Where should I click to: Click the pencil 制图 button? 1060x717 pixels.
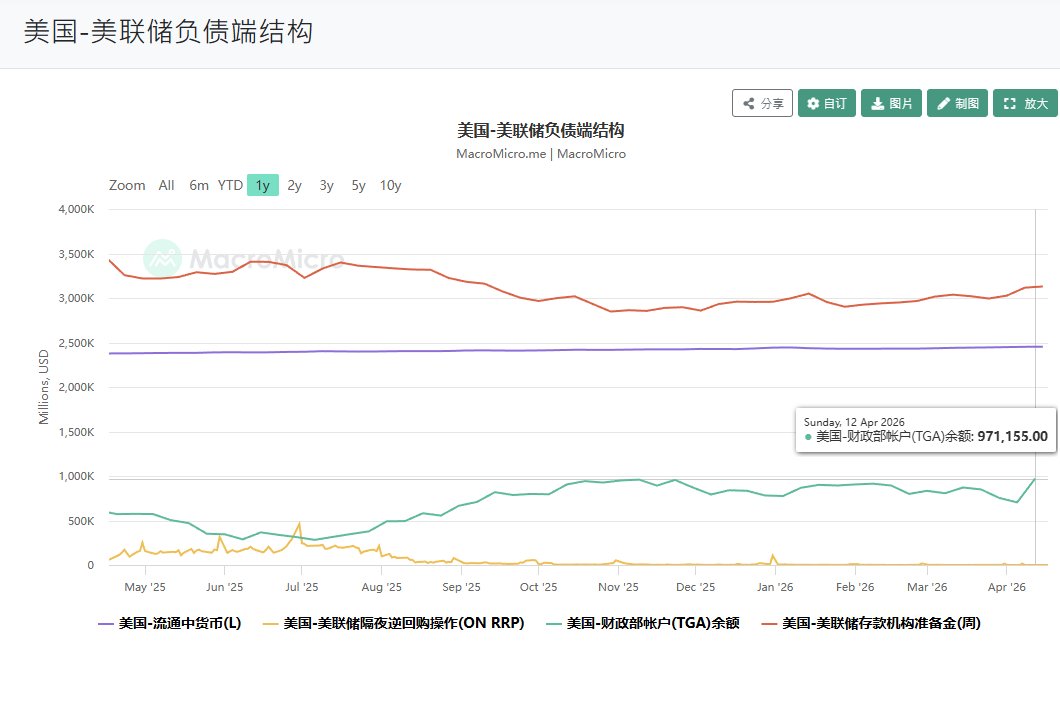tap(957, 103)
